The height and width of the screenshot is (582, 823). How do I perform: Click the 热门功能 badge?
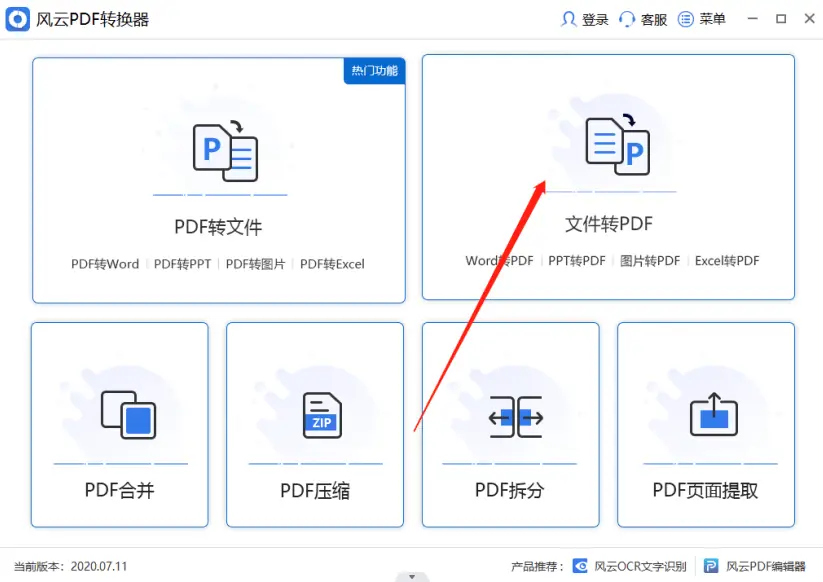[375, 71]
